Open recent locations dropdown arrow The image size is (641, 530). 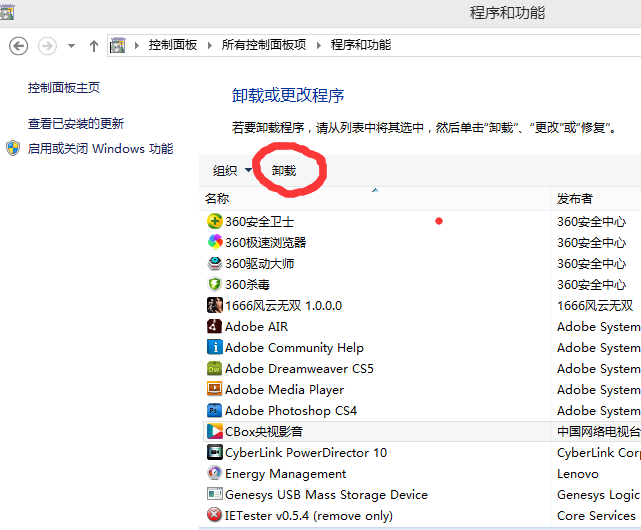coord(72,46)
